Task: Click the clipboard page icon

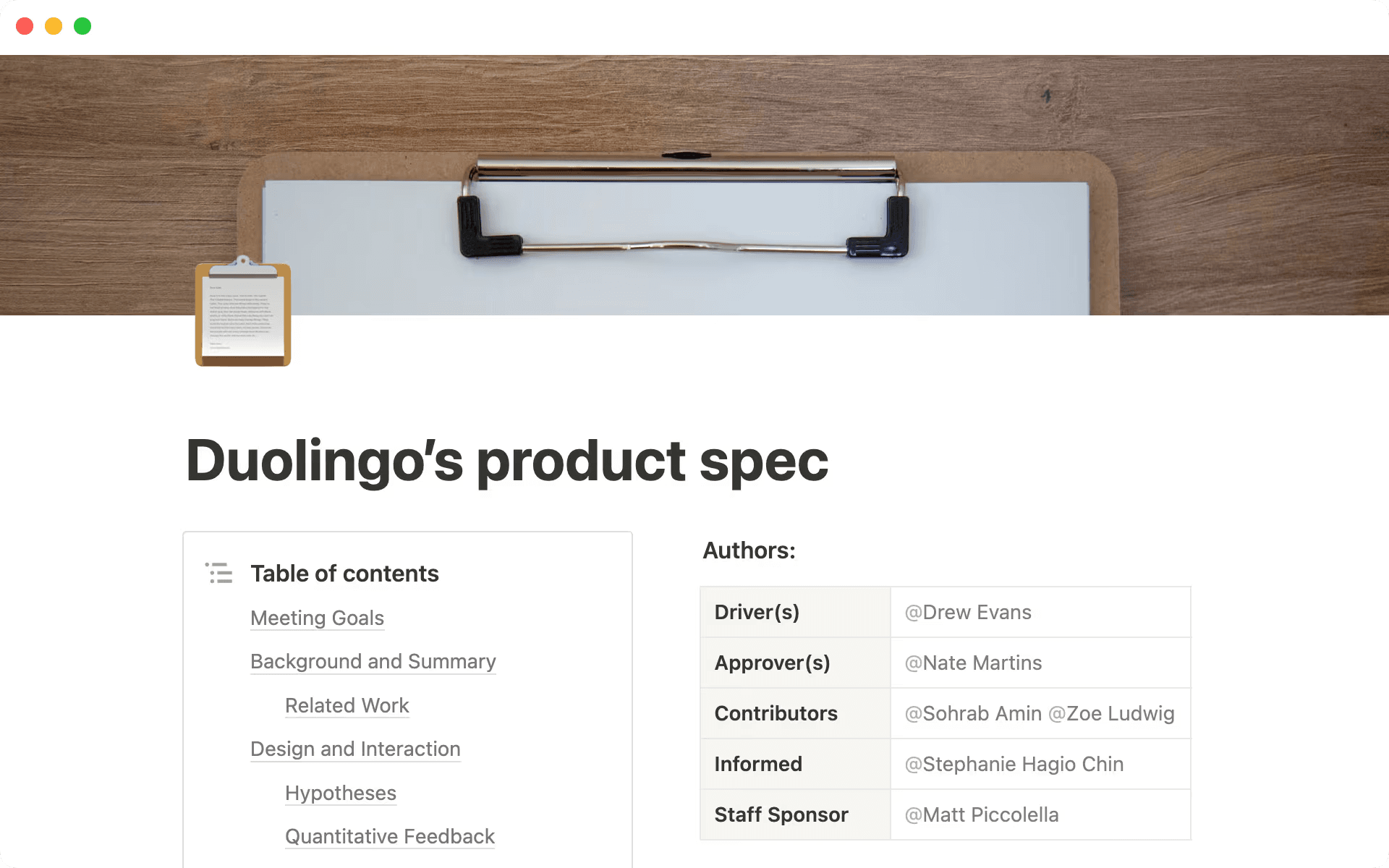Action: point(243,316)
